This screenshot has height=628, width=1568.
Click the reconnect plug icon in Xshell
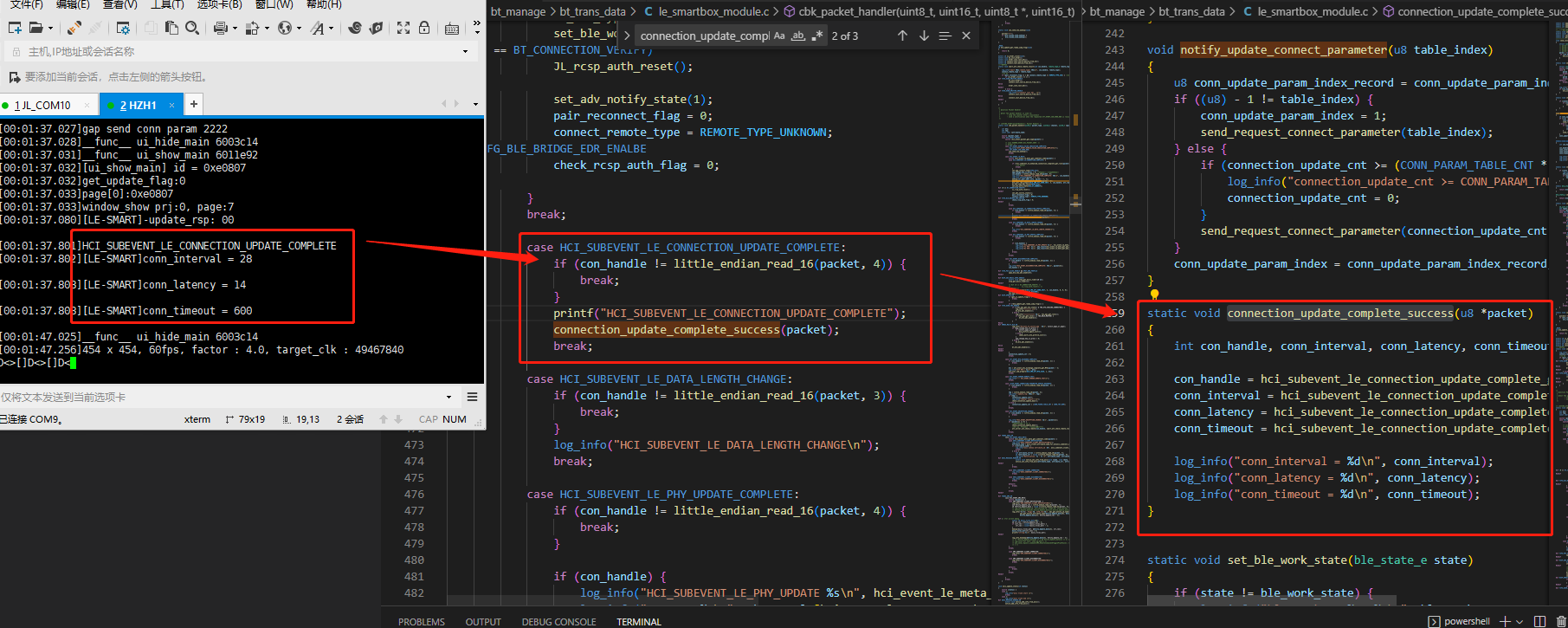point(74,28)
